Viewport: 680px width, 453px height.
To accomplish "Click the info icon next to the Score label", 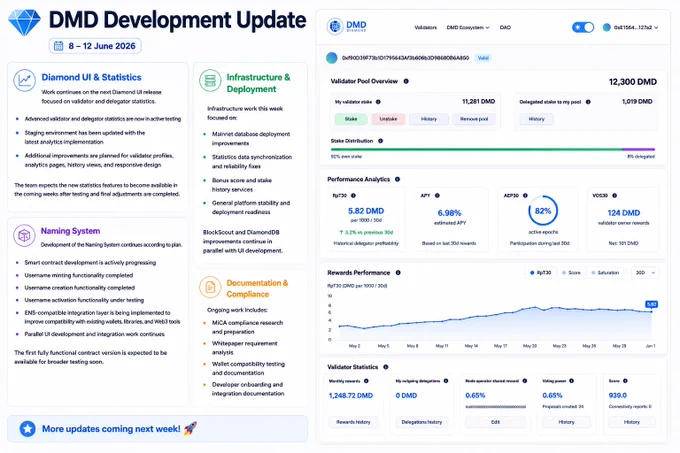I will (625, 381).
